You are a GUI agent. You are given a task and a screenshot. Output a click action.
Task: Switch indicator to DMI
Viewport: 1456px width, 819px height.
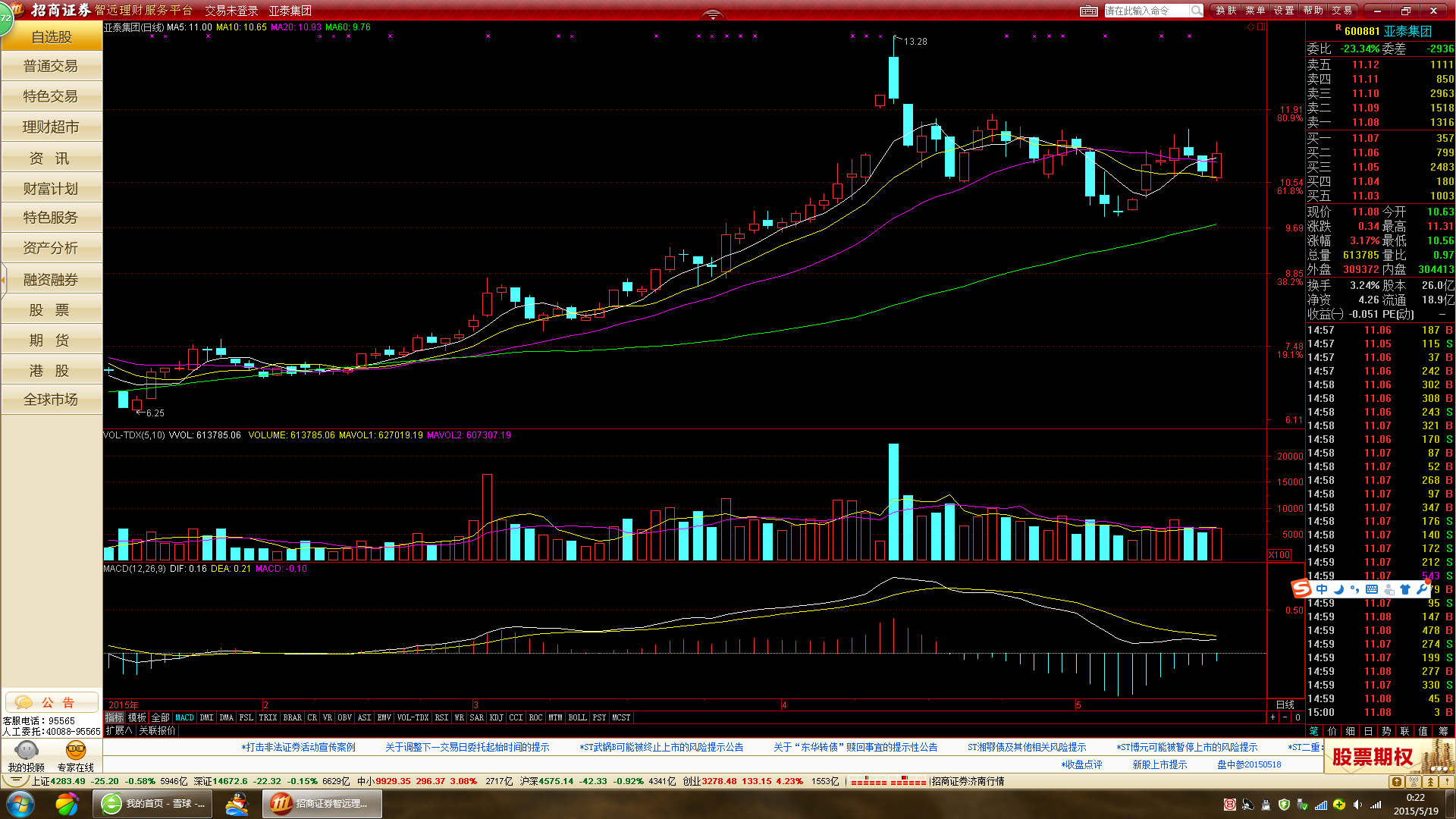[x=207, y=717]
